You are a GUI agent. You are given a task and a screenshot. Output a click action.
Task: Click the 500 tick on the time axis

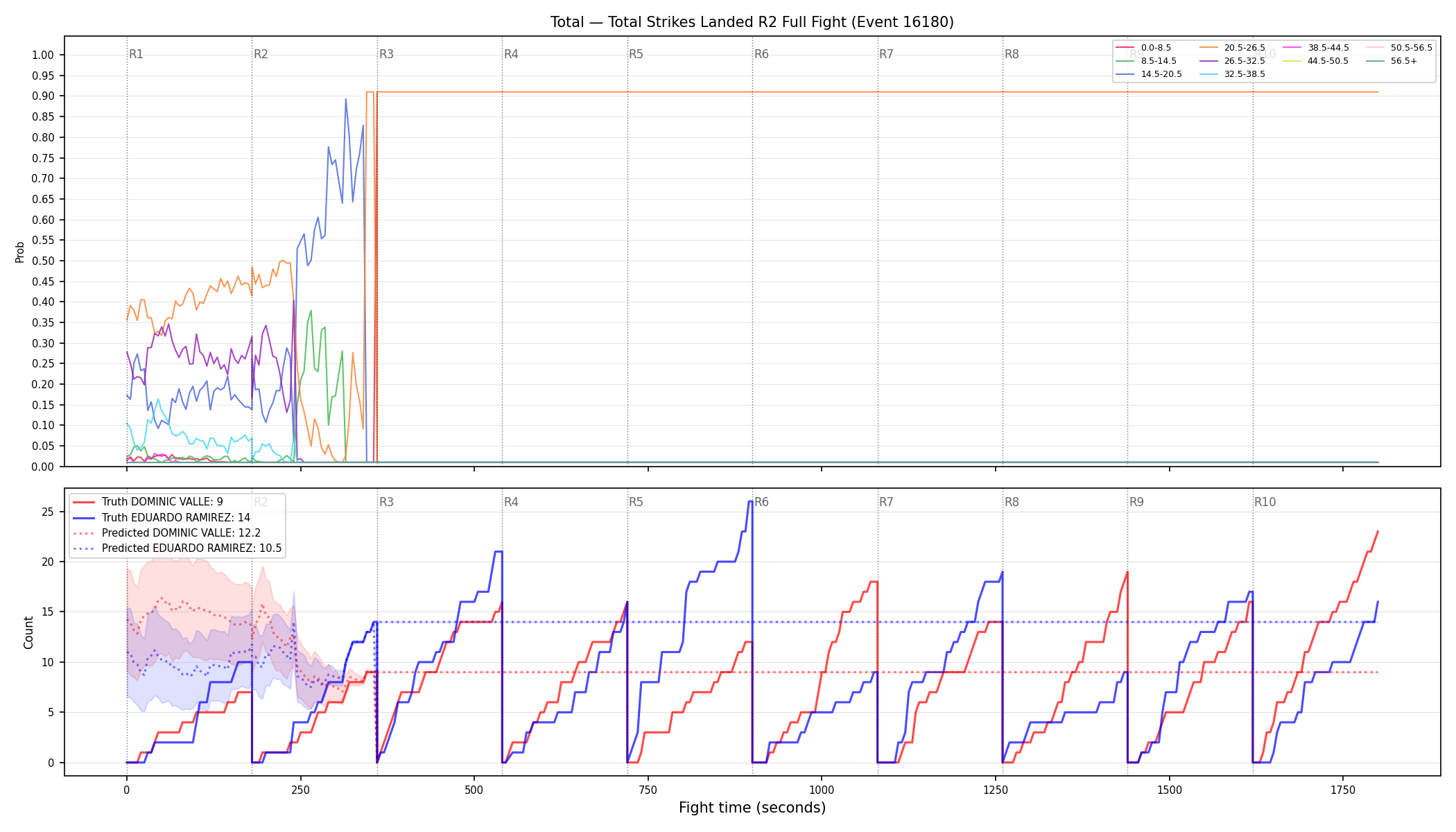(x=474, y=790)
